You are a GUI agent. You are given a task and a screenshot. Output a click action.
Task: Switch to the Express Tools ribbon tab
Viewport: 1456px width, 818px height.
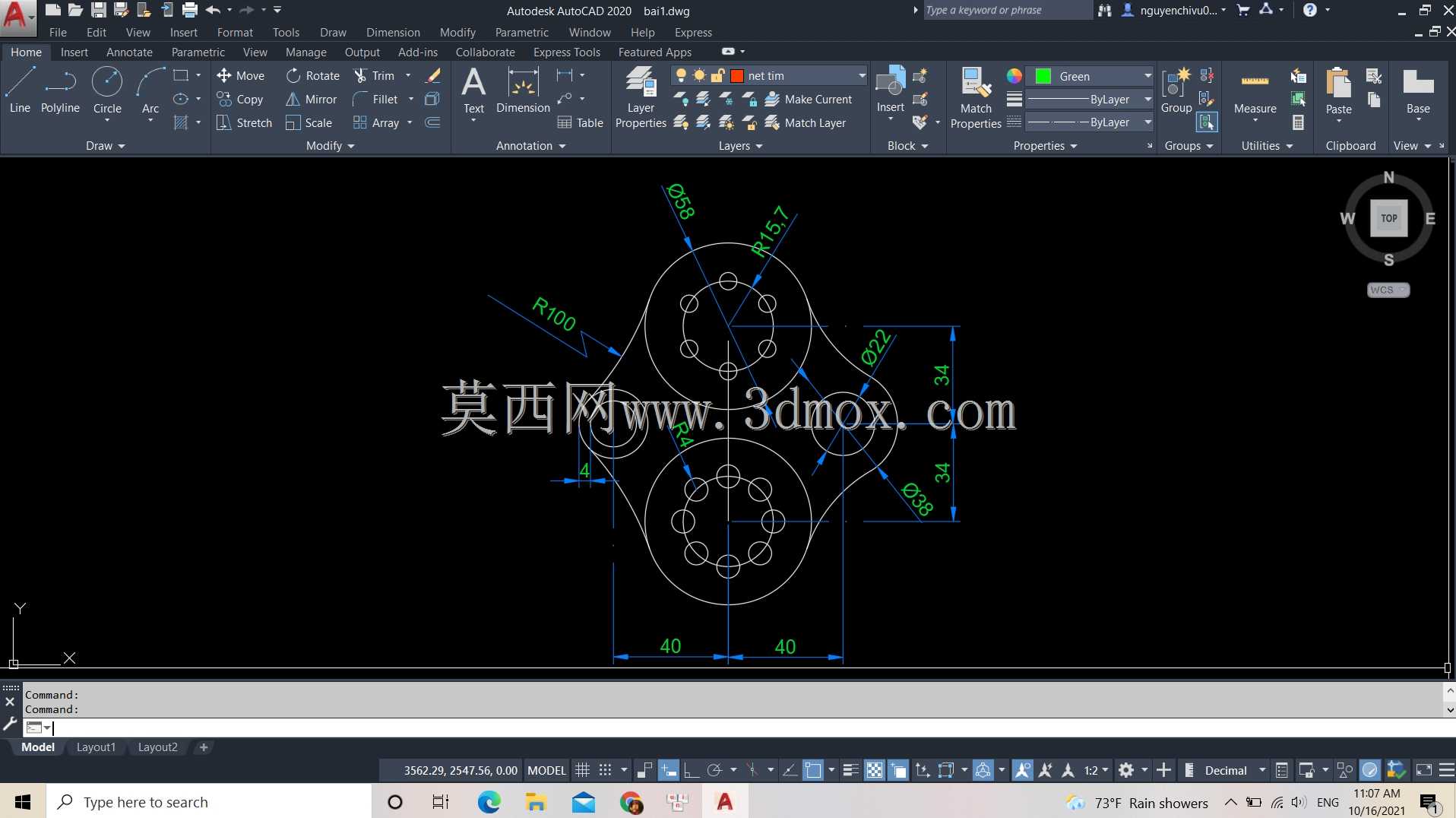[566, 52]
